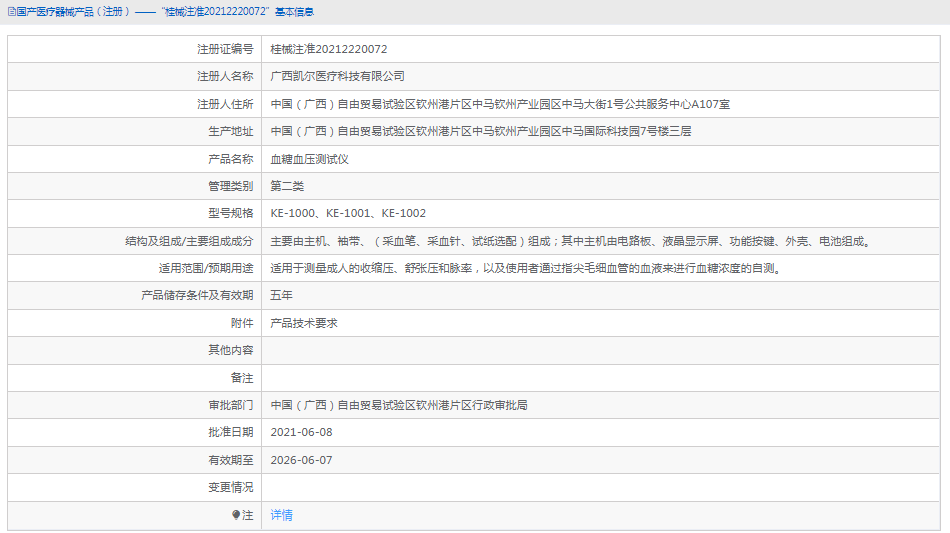
Task: Click the 产品储存条件及有效期 row label
Action: click(197, 295)
